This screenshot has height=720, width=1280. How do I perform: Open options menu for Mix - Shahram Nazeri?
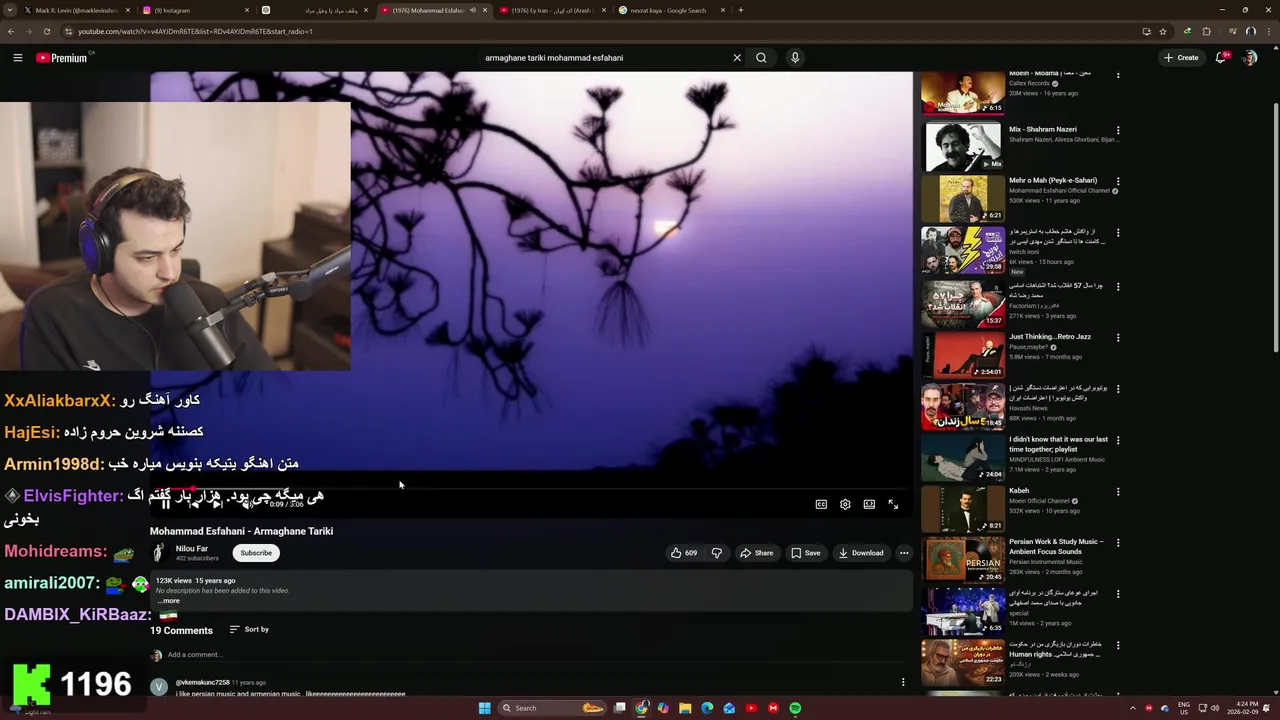click(x=1118, y=130)
